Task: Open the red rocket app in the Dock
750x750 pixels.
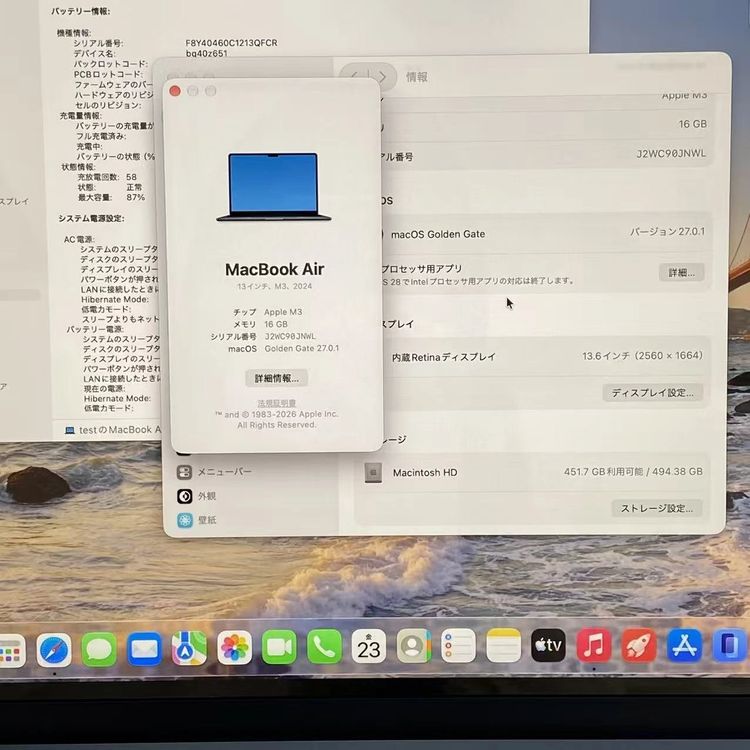Action: pyautogui.click(x=639, y=645)
